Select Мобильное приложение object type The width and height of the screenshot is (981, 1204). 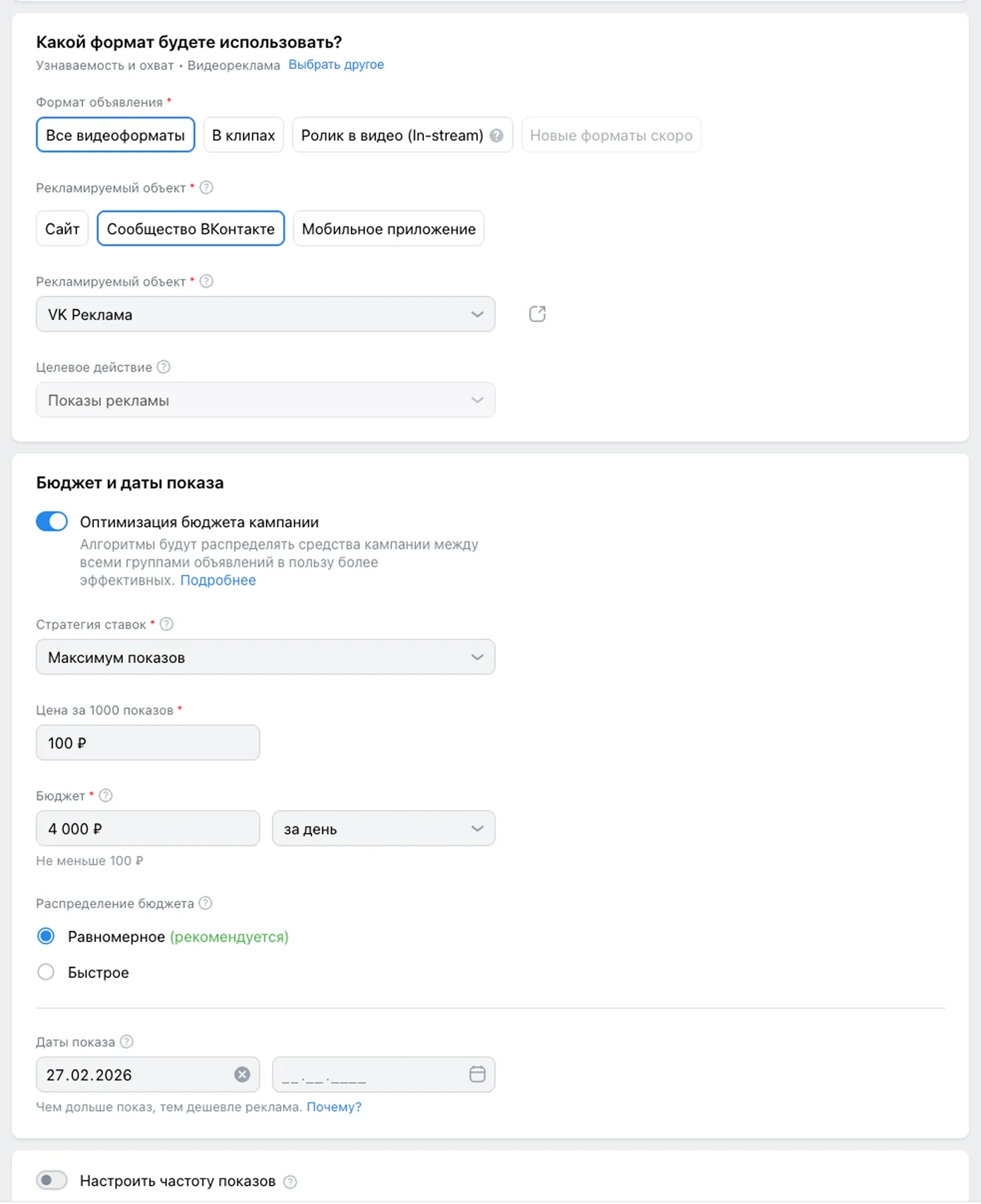(388, 229)
